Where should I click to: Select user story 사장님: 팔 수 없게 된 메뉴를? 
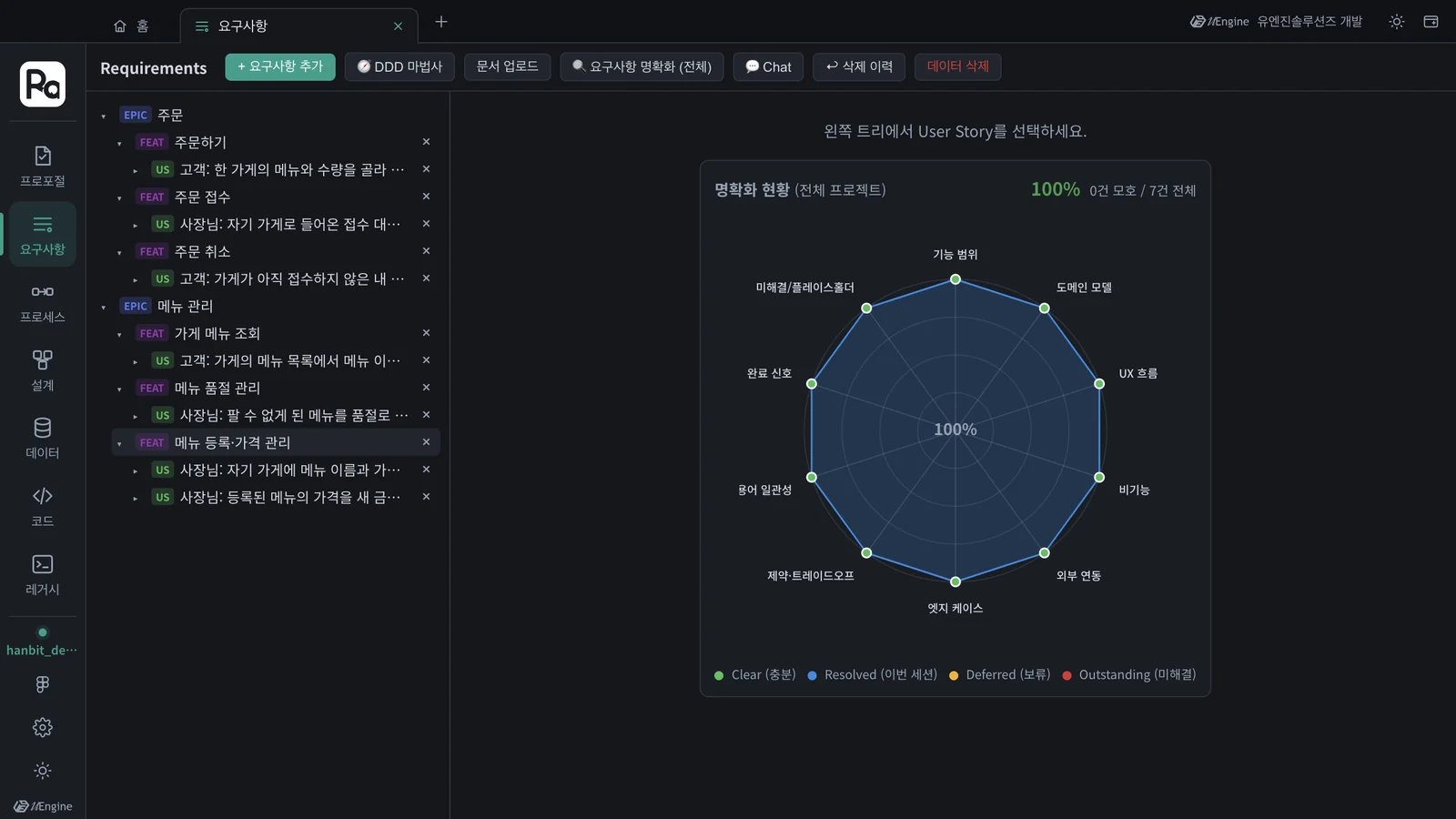point(276,415)
